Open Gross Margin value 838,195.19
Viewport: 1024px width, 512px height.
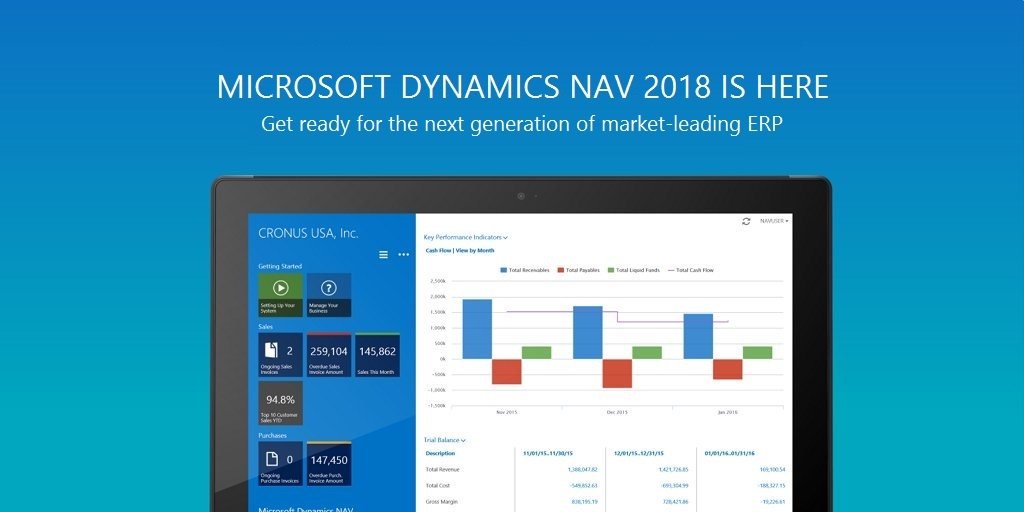[585, 502]
